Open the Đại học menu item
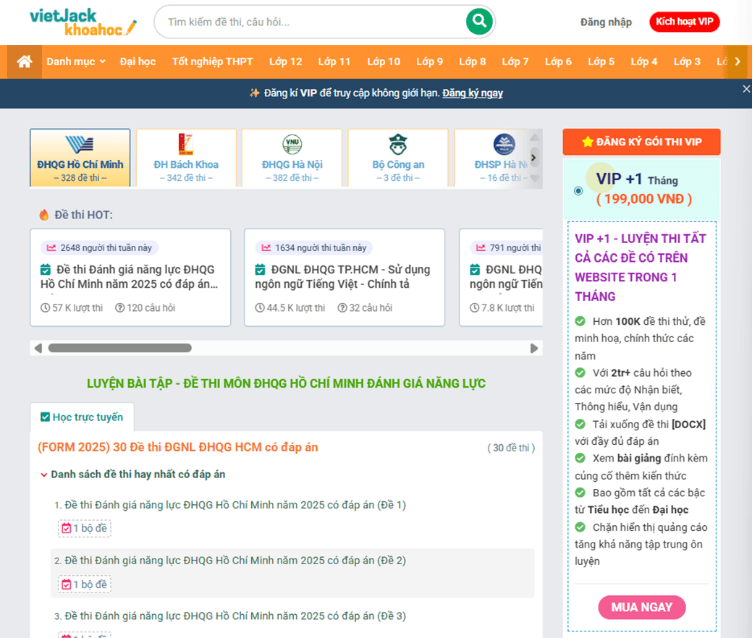753x638 pixels. [x=138, y=61]
